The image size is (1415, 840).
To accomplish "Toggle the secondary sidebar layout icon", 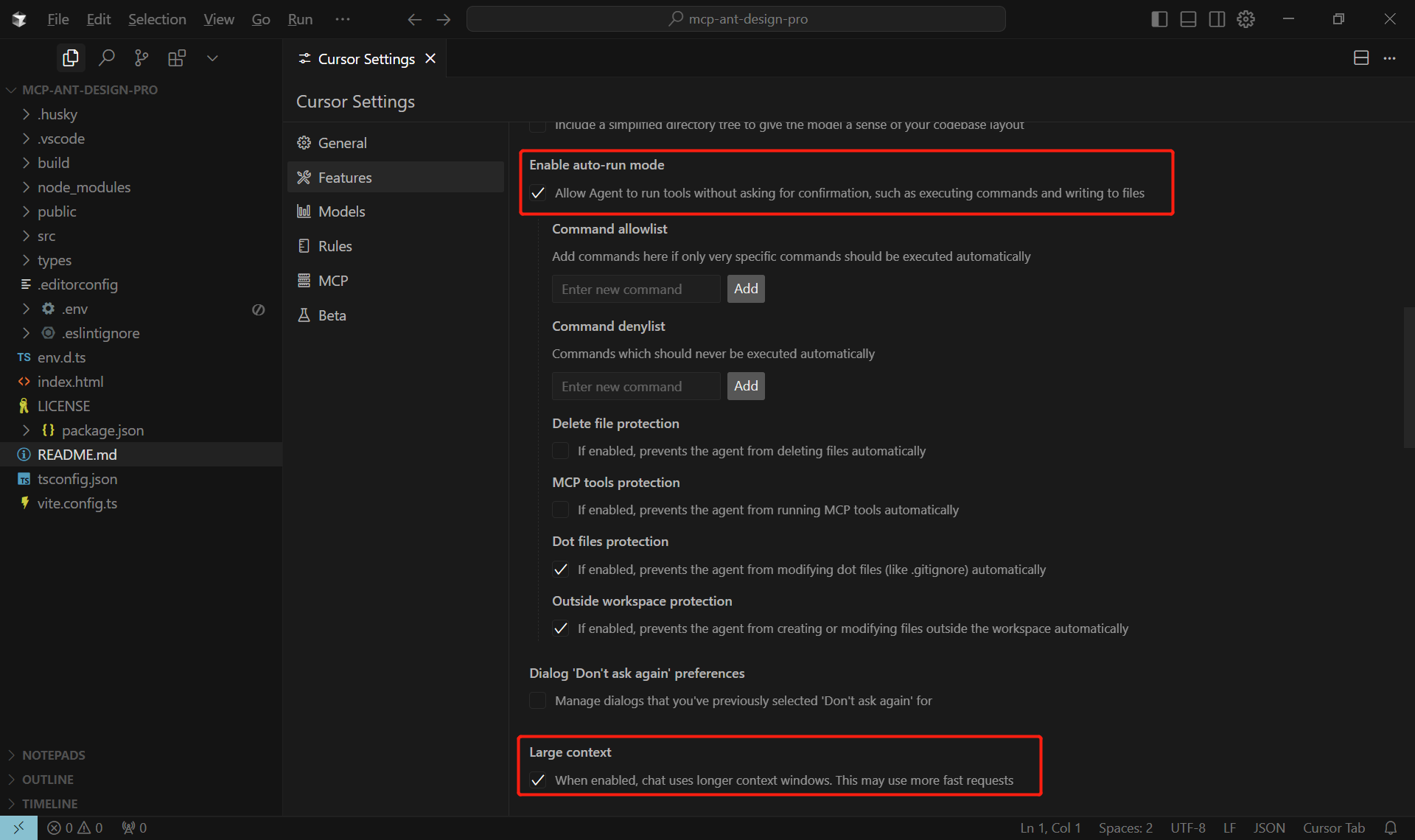I will coord(1217,19).
